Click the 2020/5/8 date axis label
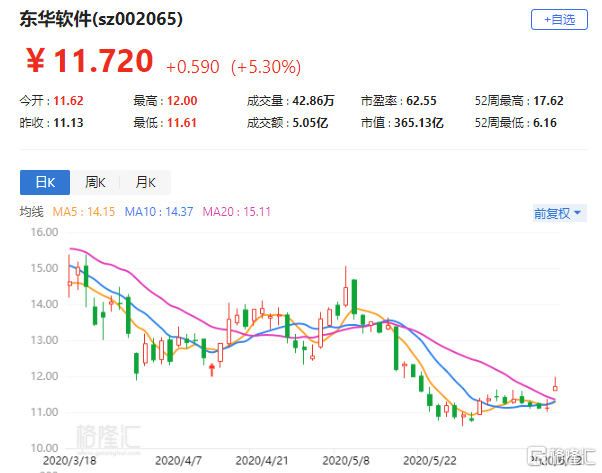The width and height of the screenshot is (602, 473). (346, 461)
